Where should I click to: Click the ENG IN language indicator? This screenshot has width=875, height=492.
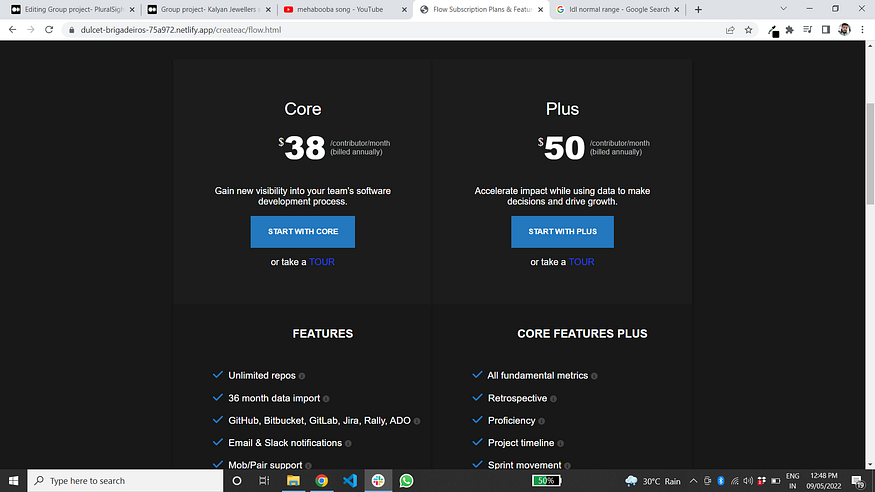pyautogui.click(x=792, y=481)
